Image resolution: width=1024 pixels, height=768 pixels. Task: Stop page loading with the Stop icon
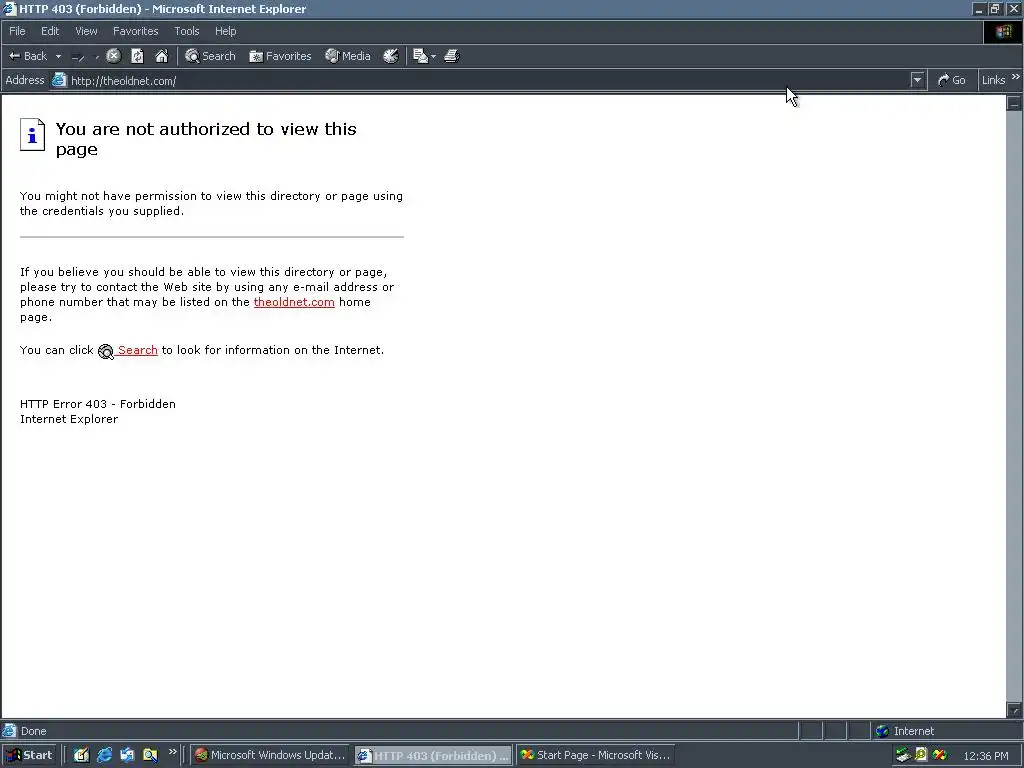[114, 56]
